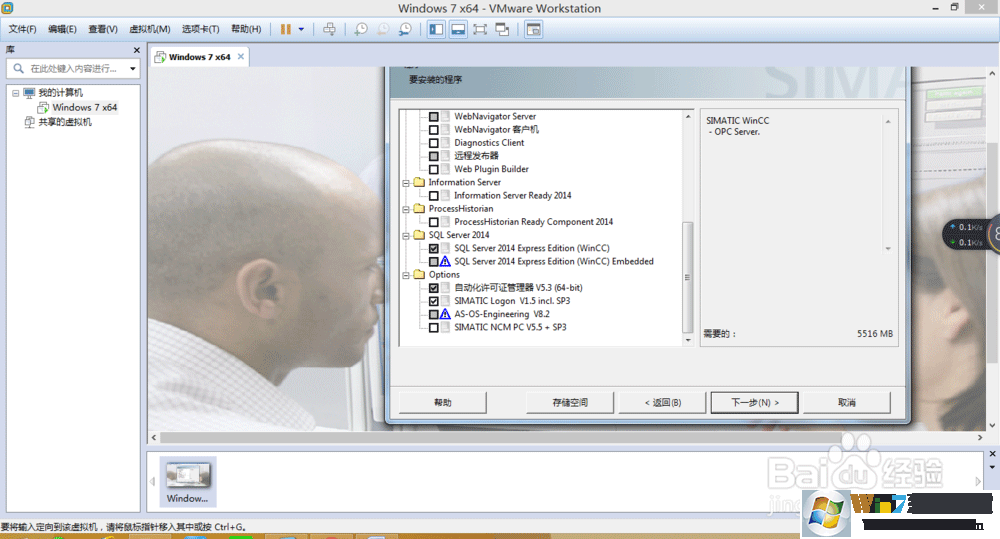Image resolution: width=1000 pixels, height=539 pixels.
Task: Uncheck SQL Server 2014 Express Edition (WinCC)
Action: click(x=434, y=248)
